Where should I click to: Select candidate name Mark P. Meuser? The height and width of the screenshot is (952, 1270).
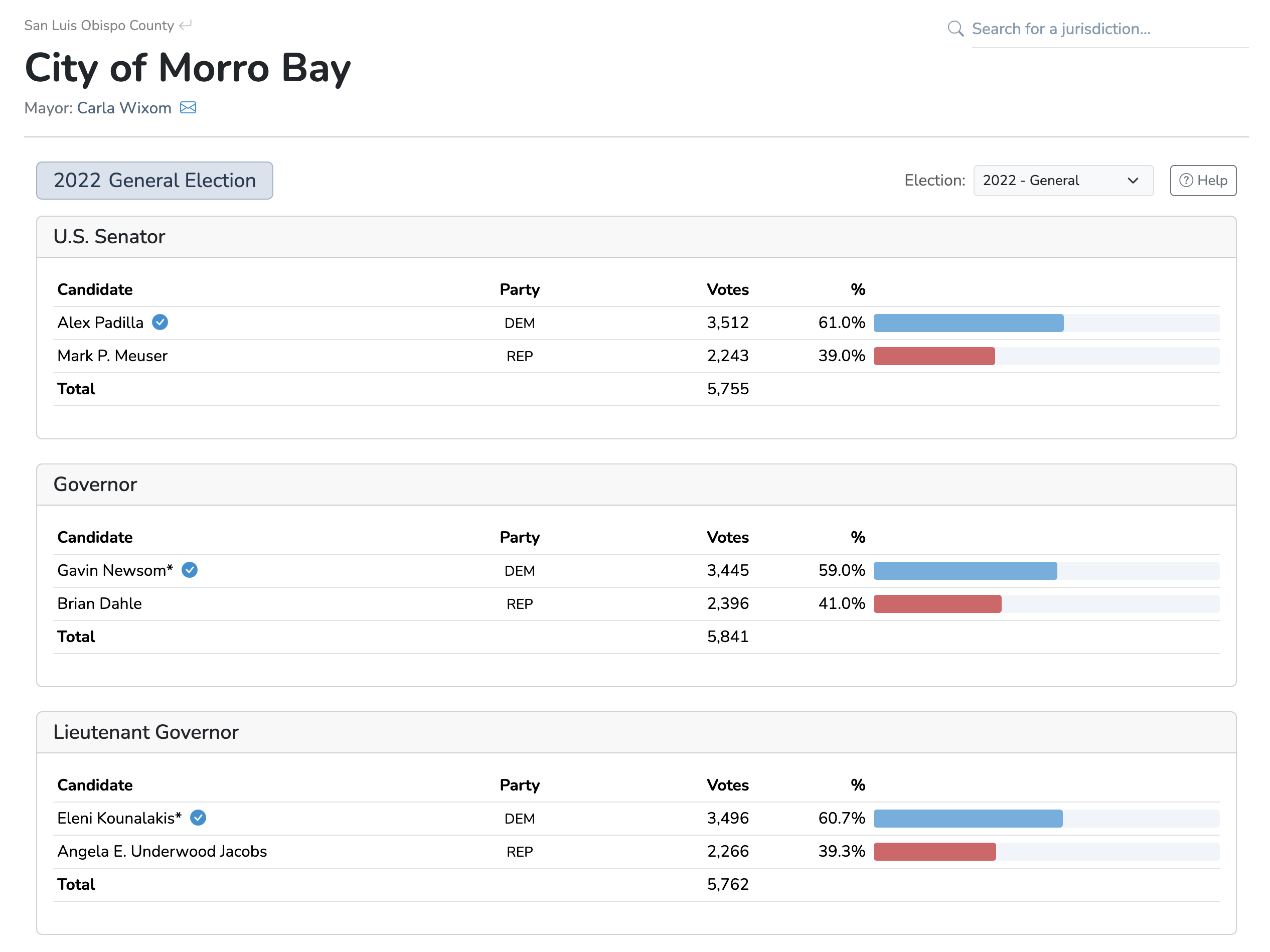click(x=112, y=356)
